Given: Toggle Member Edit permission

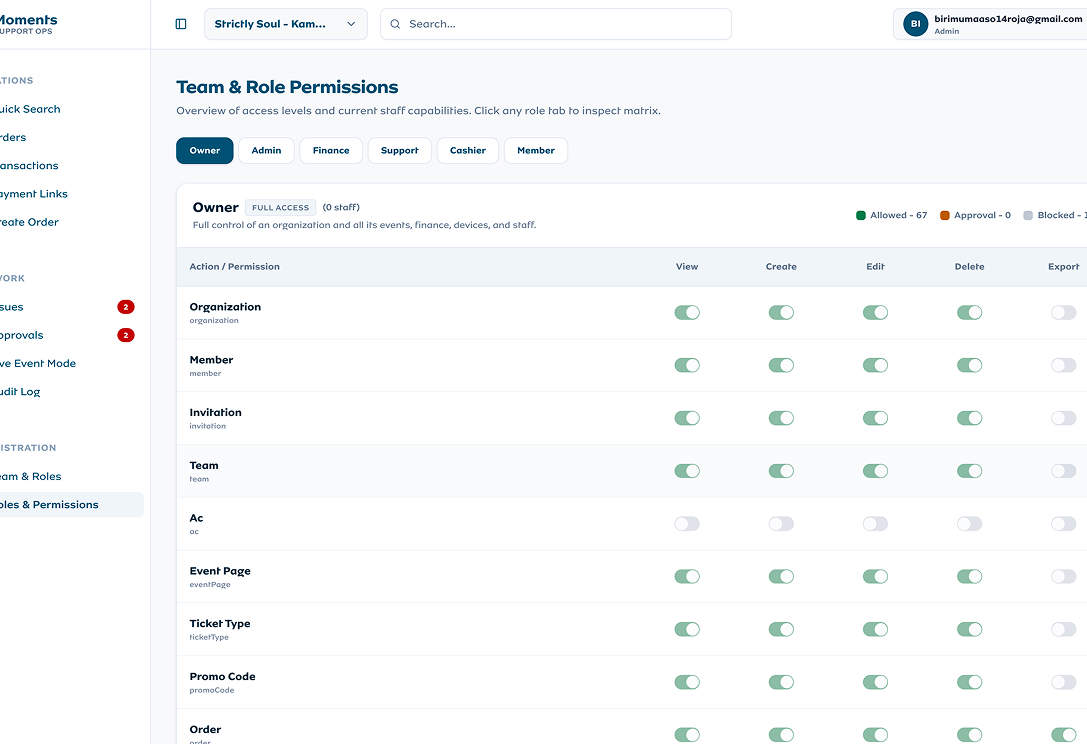Looking at the screenshot, I should 876,365.
